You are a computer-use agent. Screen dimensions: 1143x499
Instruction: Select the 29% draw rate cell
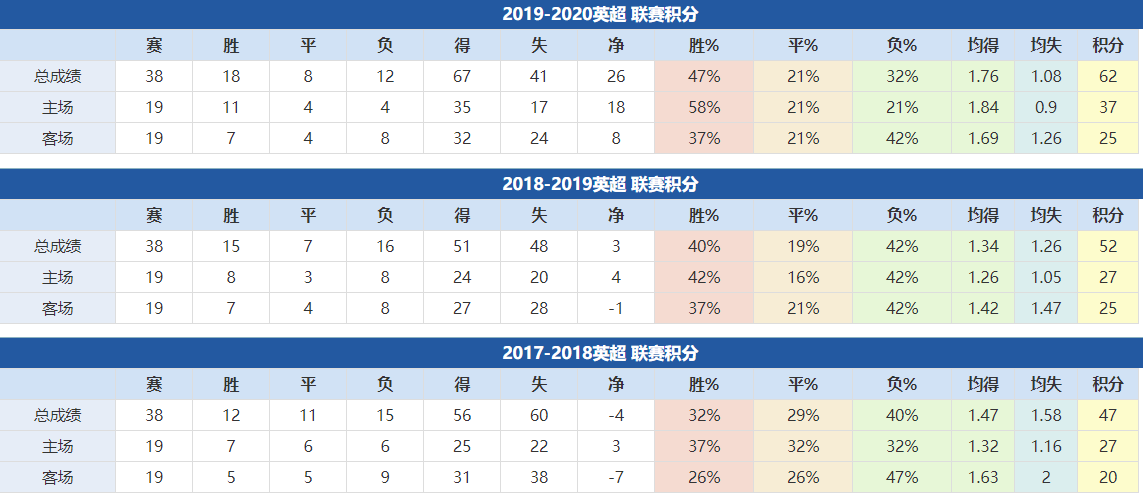(803, 415)
